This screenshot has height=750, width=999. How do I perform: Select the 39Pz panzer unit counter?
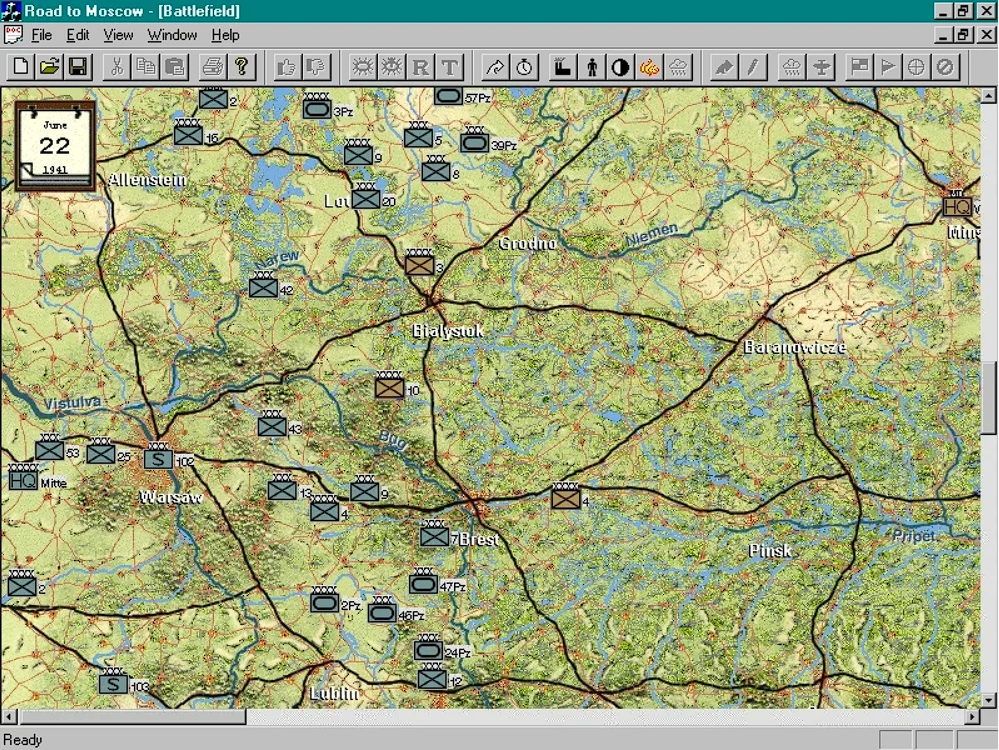tap(475, 140)
